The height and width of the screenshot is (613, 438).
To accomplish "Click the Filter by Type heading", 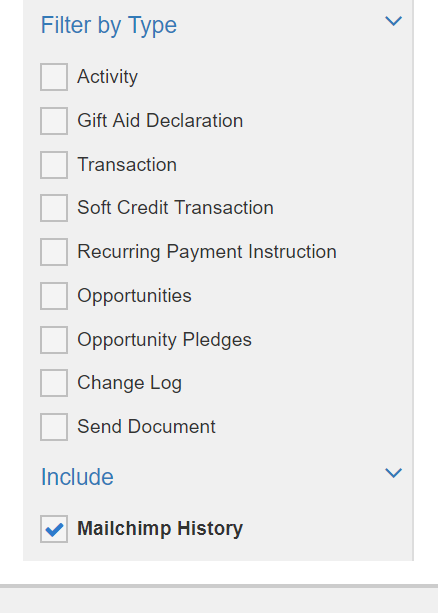I will pyautogui.click(x=109, y=26).
